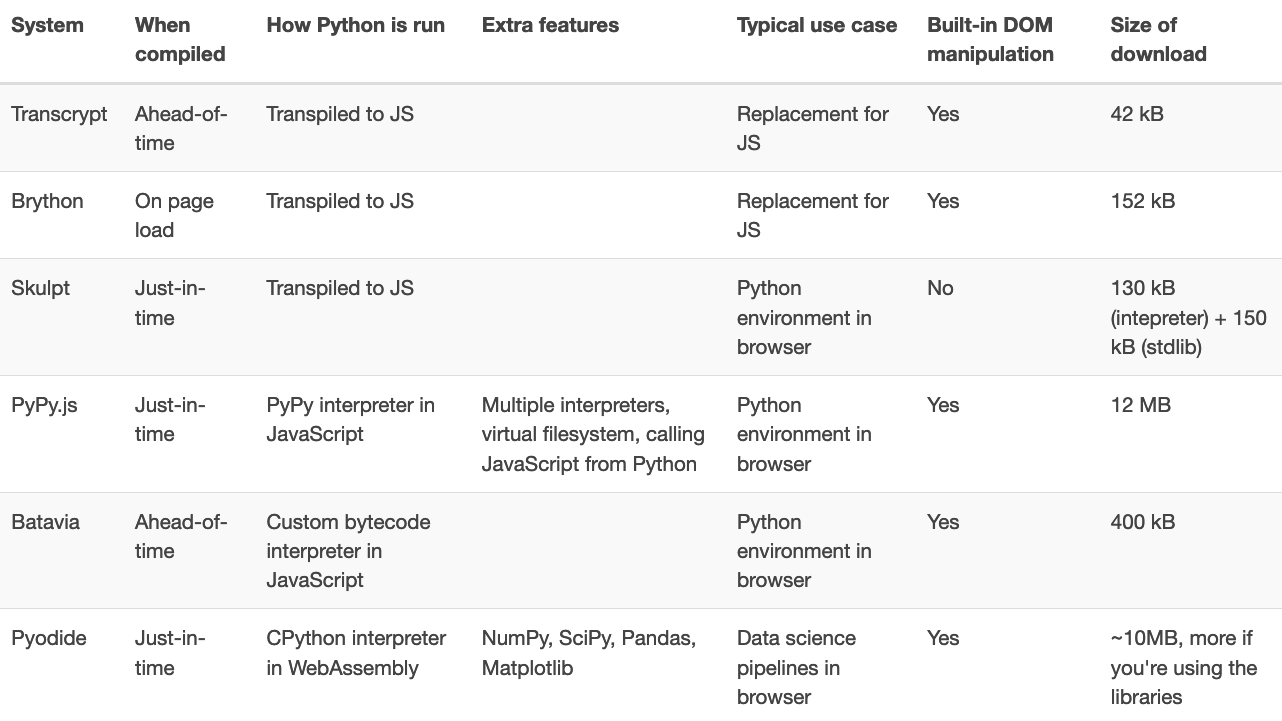The width and height of the screenshot is (1282, 721).
Task: Select the PyPy.js system name cell
Action: tap(44, 405)
